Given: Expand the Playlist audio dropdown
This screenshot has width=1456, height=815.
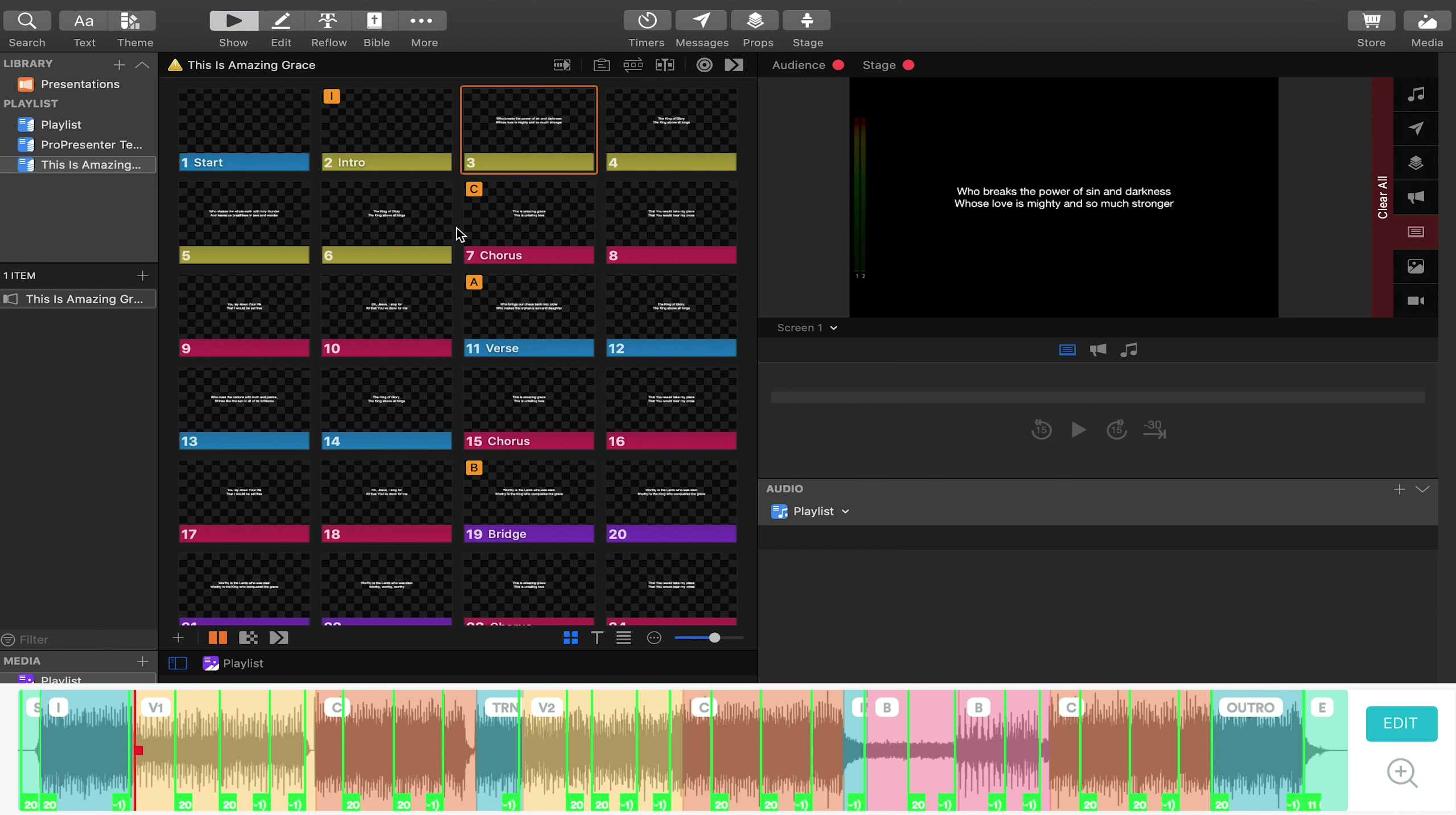Looking at the screenshot, I should pyautogui.click(x=845, y=511).
